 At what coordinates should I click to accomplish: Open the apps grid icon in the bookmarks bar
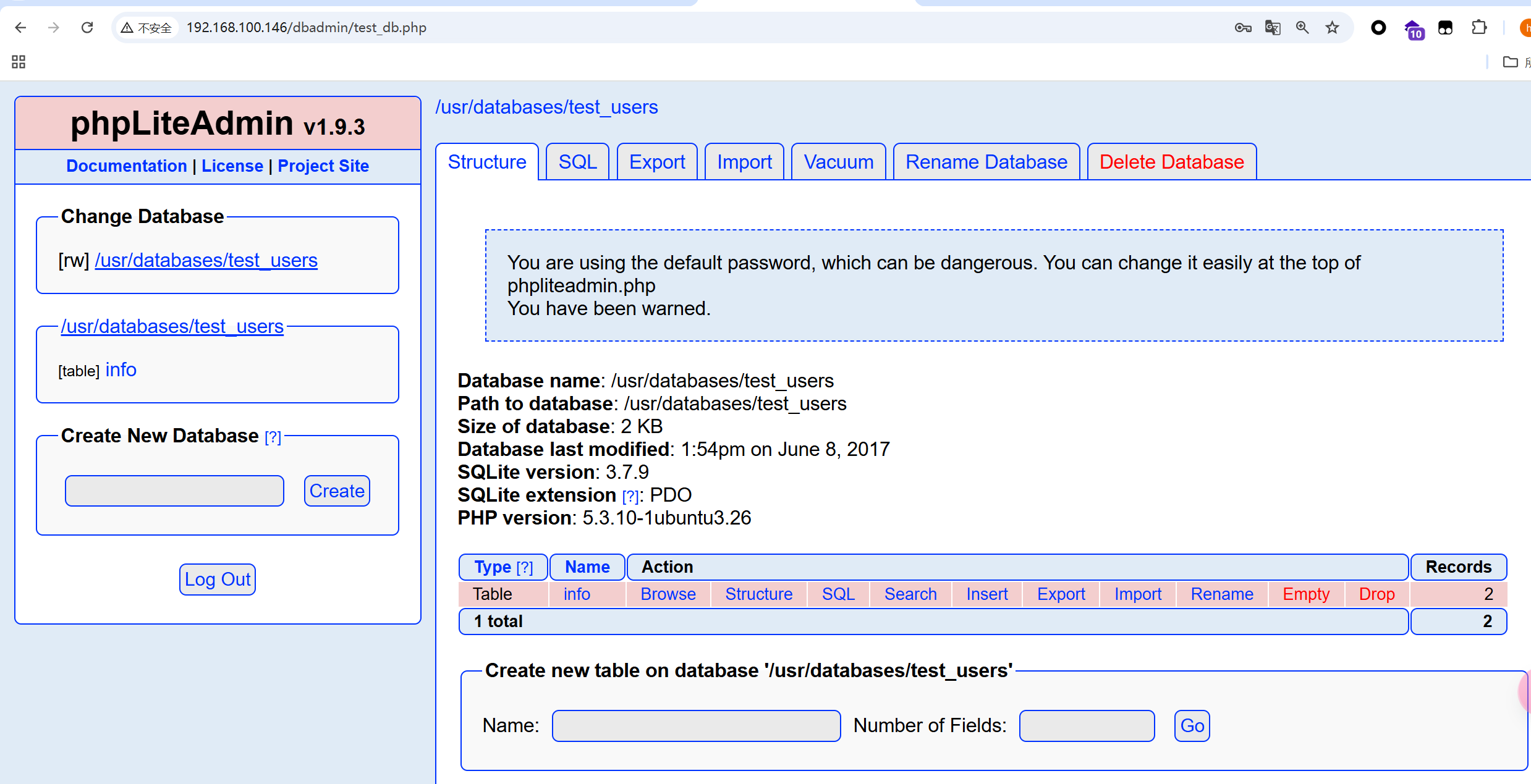[19, 62]
